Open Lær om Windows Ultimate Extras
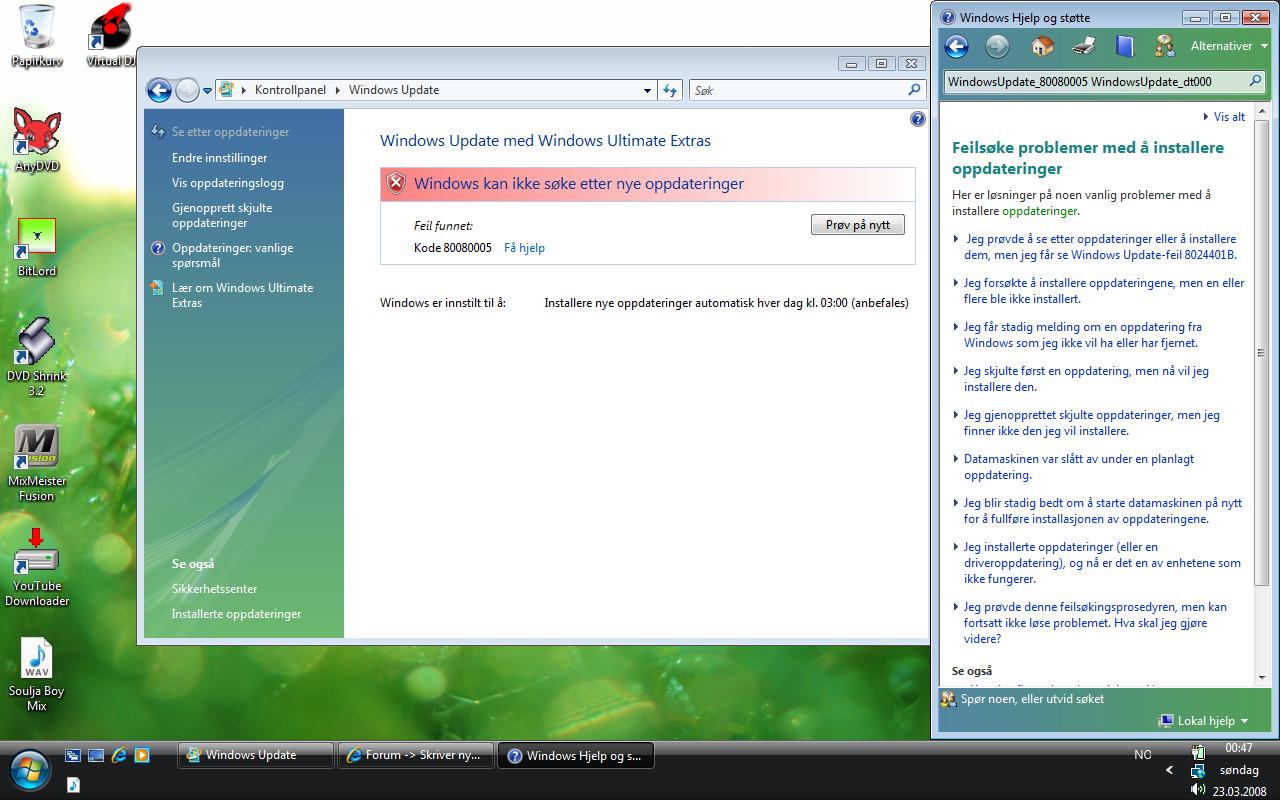The width and height of the screenshot is (1280, 800). [242, 296]
